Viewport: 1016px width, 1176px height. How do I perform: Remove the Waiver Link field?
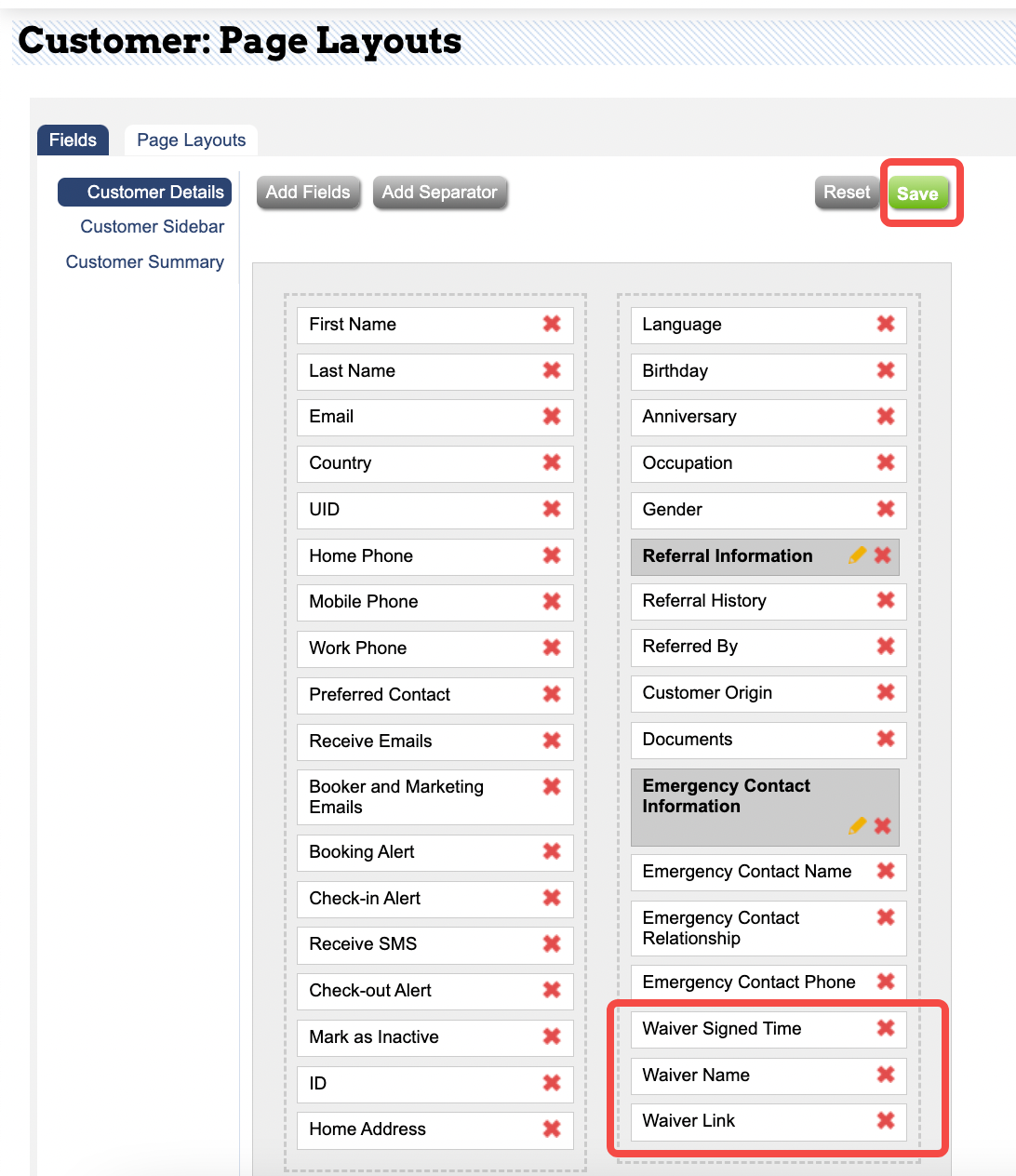click(886, 1120)
